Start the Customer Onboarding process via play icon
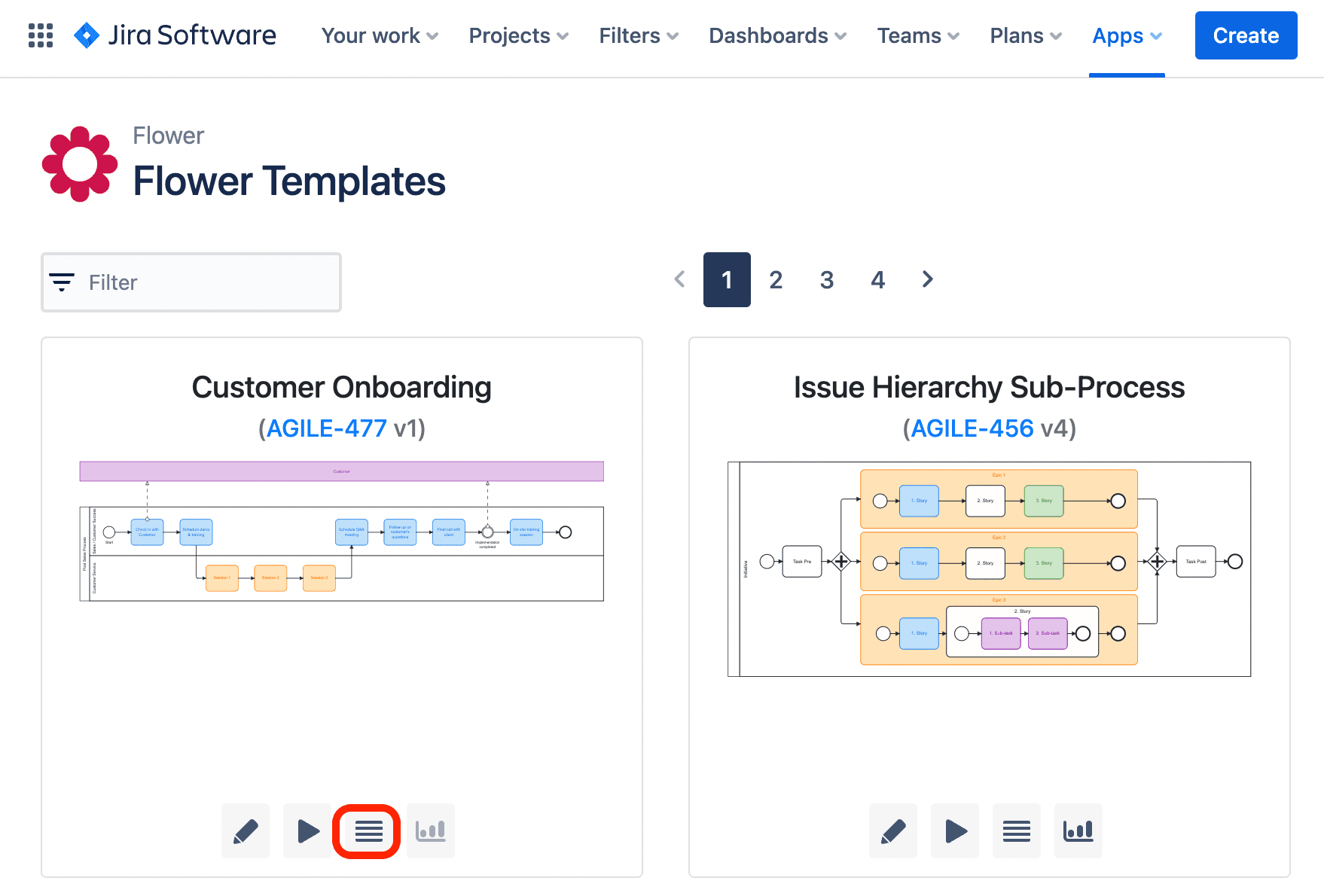This screenshot has width=1324, height=896. [307, 830]
